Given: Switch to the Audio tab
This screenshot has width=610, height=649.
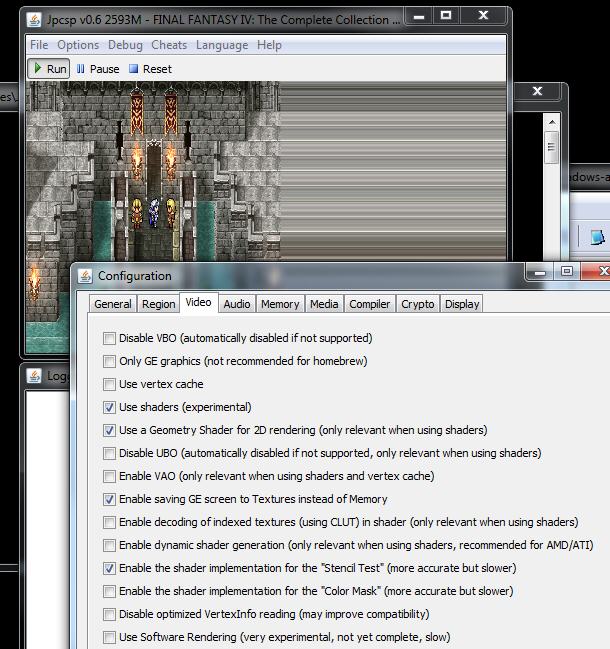Looking at the screenshot, I should [x=237, y=304].
